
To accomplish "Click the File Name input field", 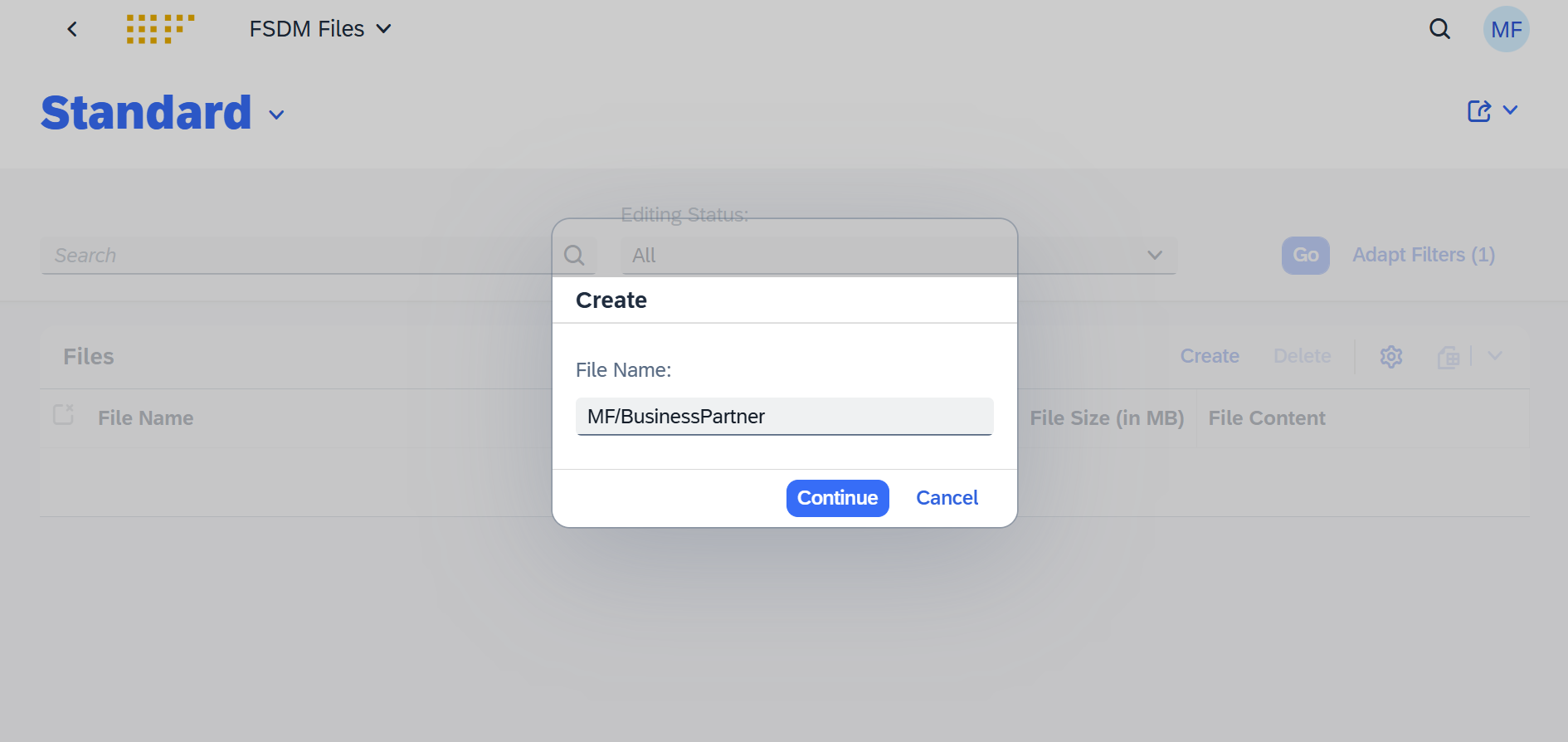I will click(x=784, y=417).
